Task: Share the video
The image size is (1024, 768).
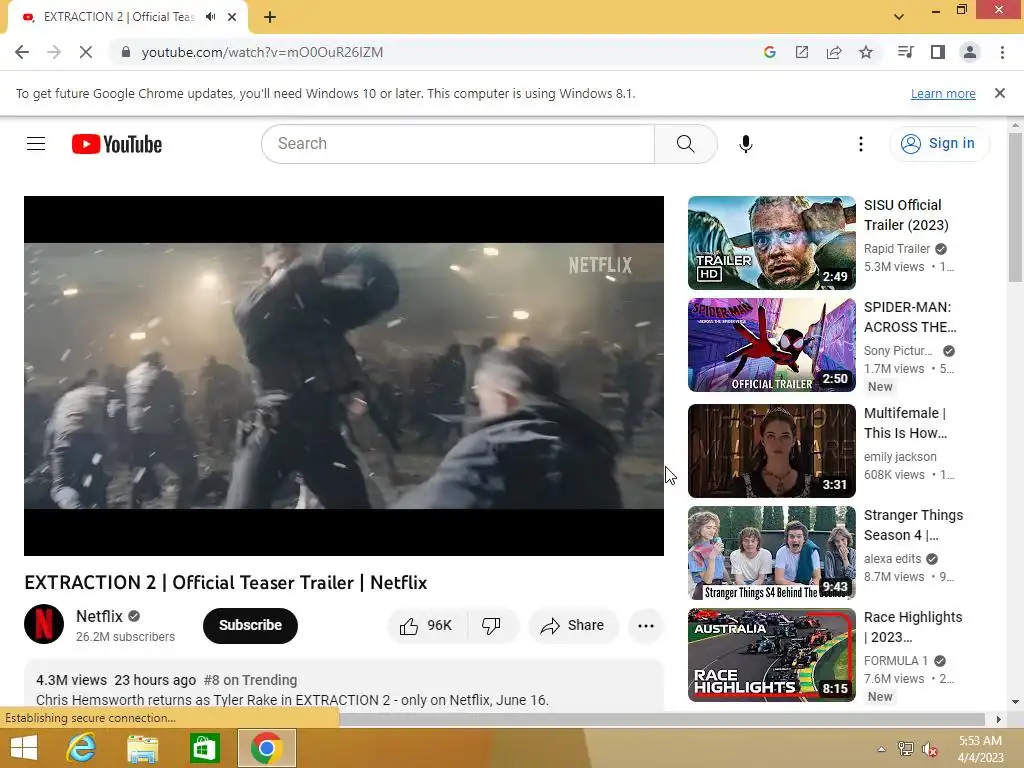Action: click(572, 626)
